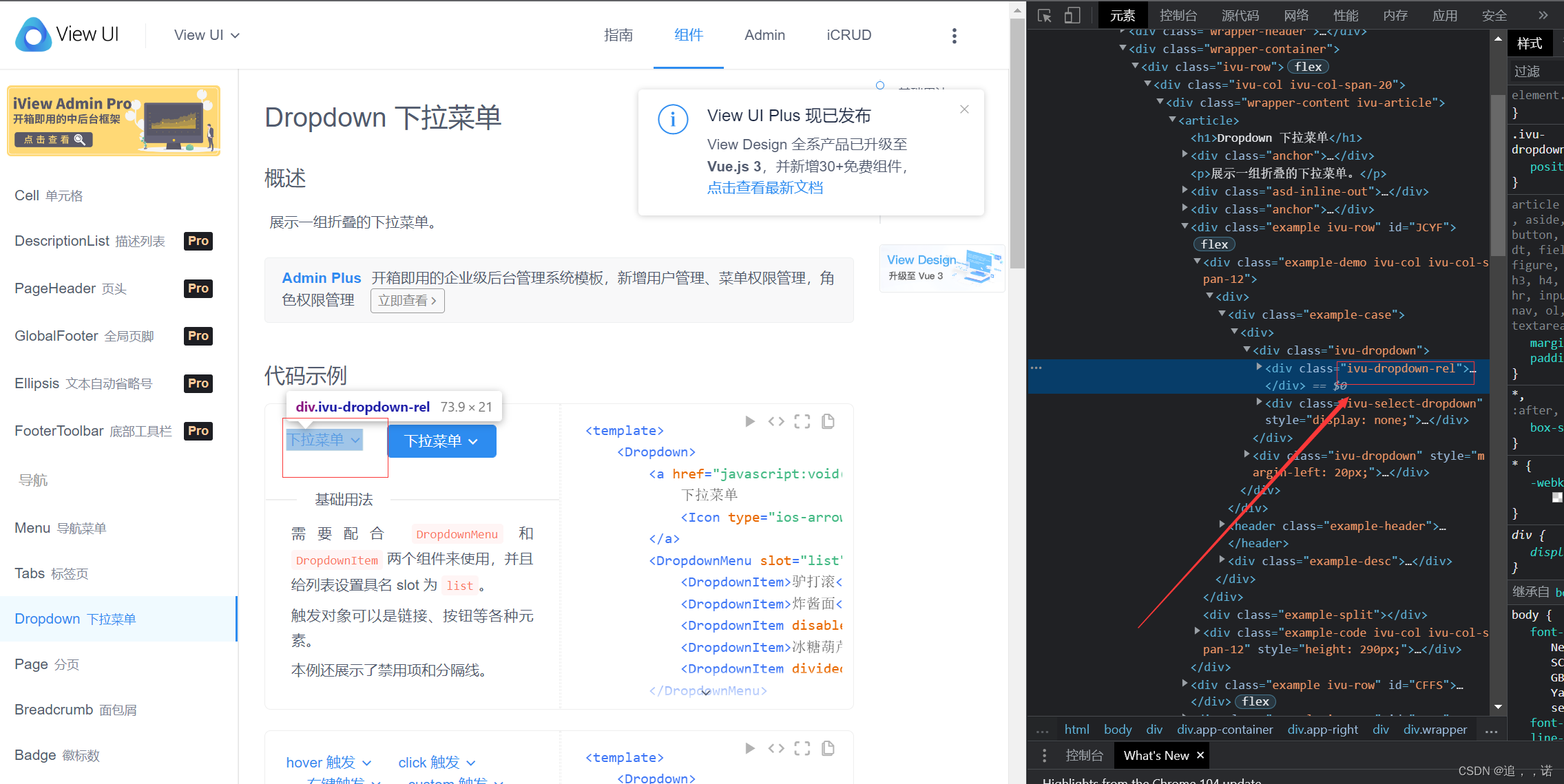Click the 过滤 styles filter field
Viewport: 1564px width, 784px height.
tap(1536, 71)
